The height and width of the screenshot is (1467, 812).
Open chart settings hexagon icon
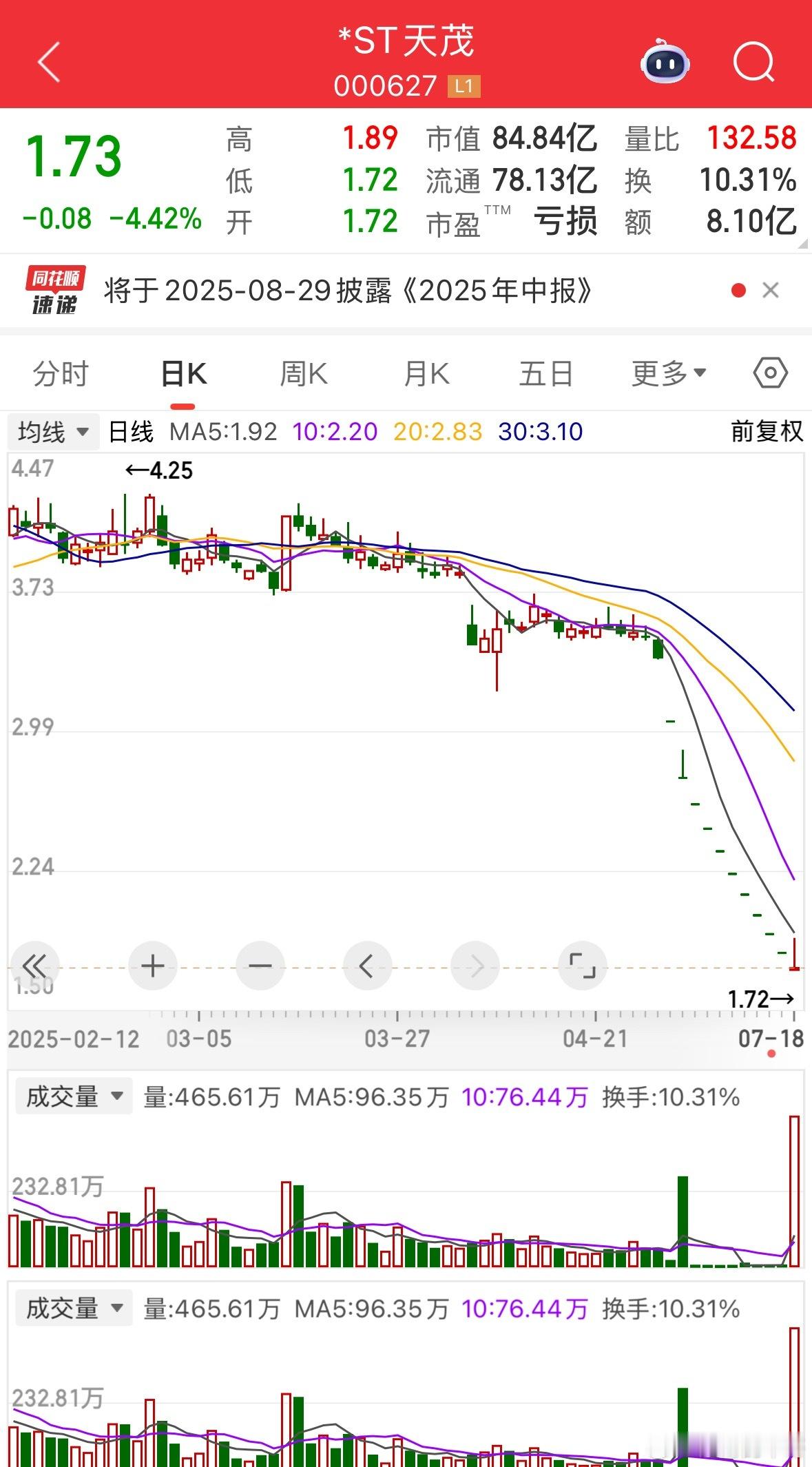pos(770,374)
